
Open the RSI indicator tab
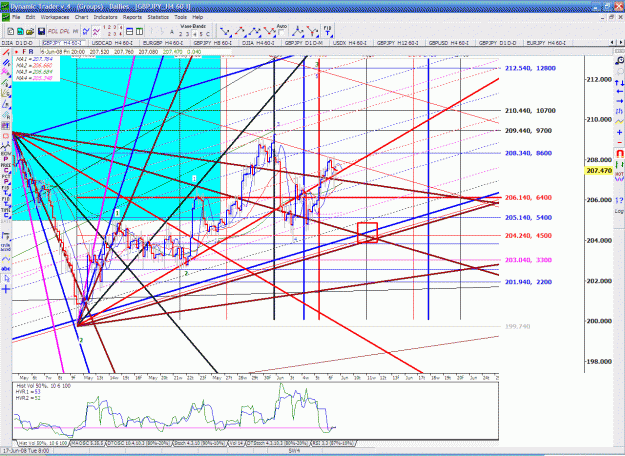[333, 443]
